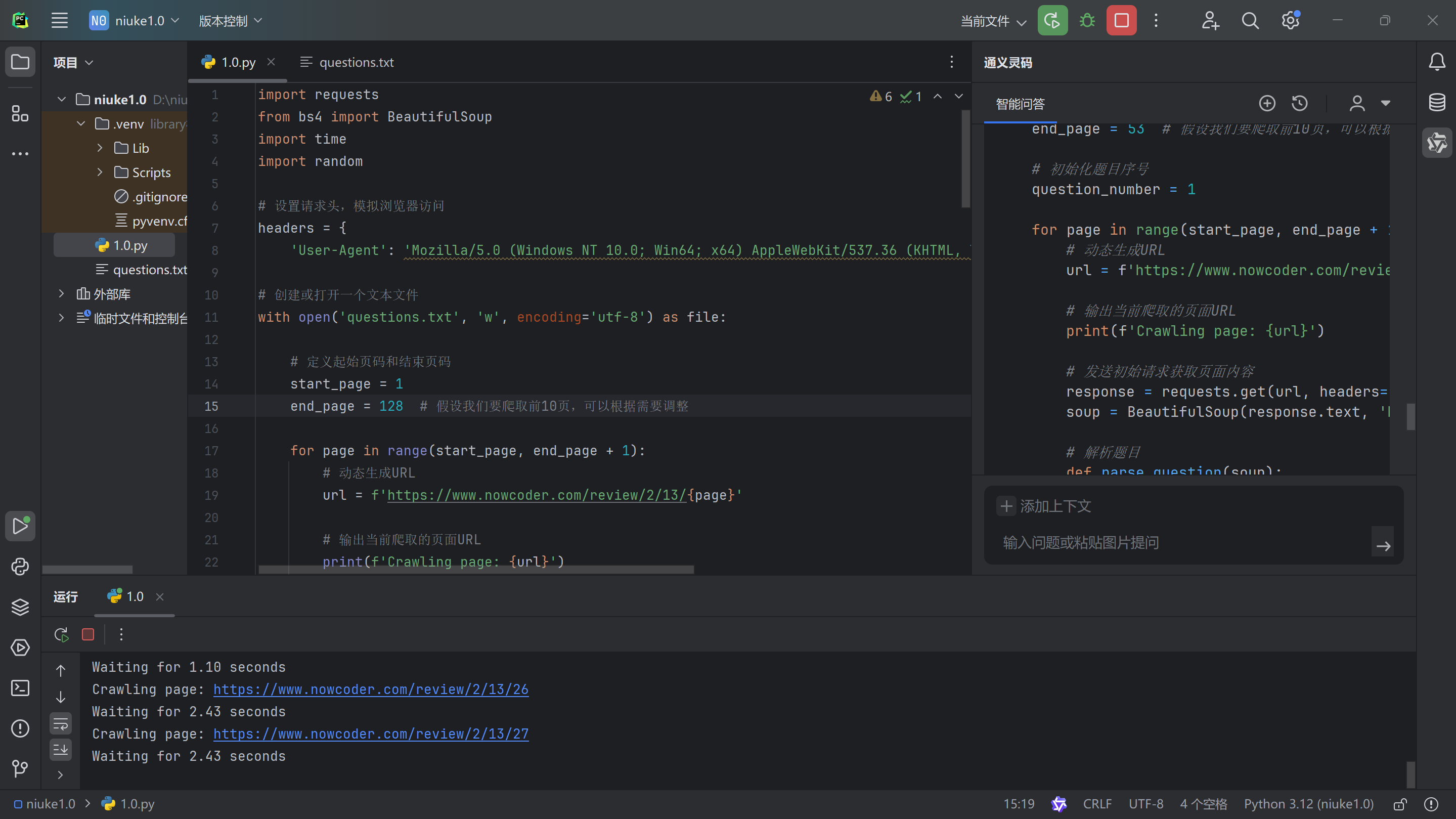1456x819 pixels.
Task: Expand 临时文件和控制台 node
Action: [x=62, y=318]
